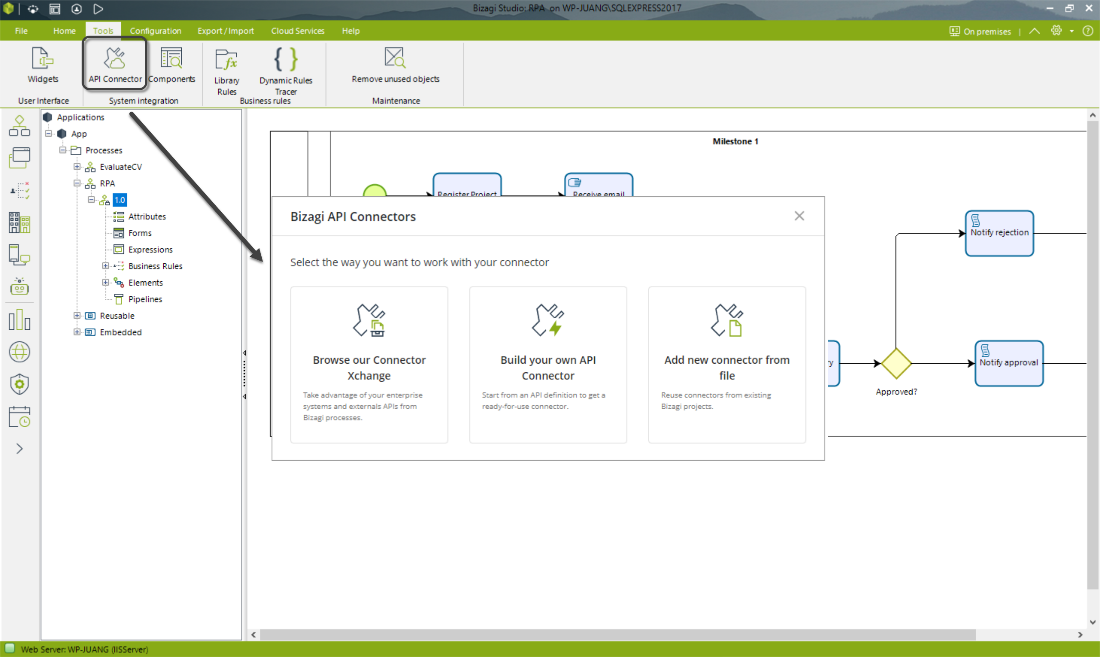Click the play Run icon in title bar

pos(98,9)
